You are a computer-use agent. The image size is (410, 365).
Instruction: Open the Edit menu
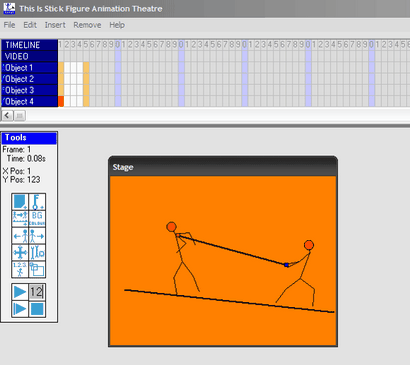(x=30, y=25)
